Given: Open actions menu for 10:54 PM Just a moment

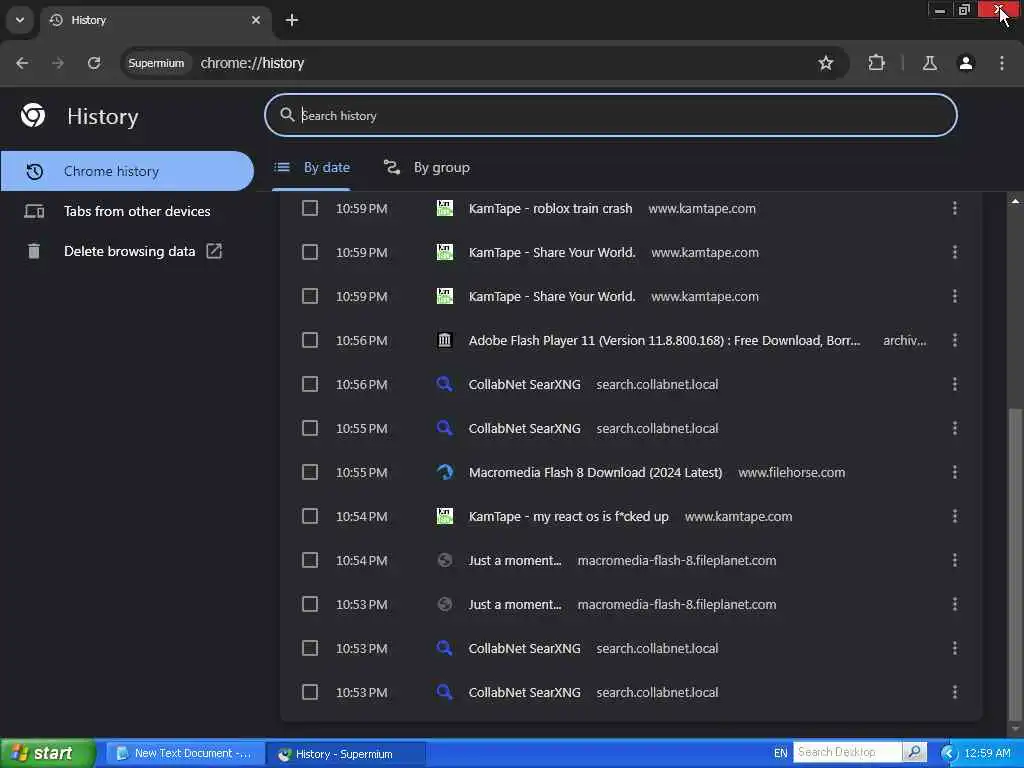Looking at the screenshot, I should tap(955, 560).
